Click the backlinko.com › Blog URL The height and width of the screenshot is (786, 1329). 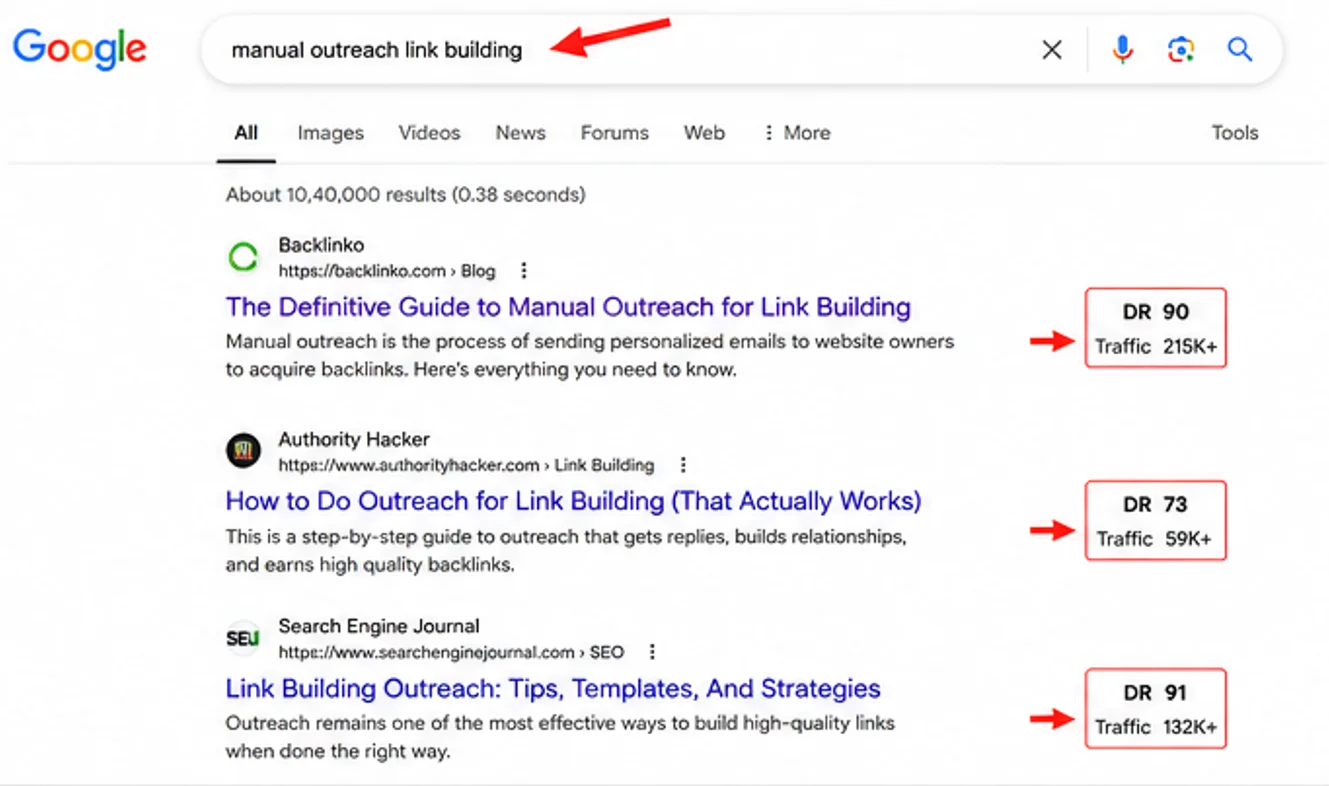[387, 271]
